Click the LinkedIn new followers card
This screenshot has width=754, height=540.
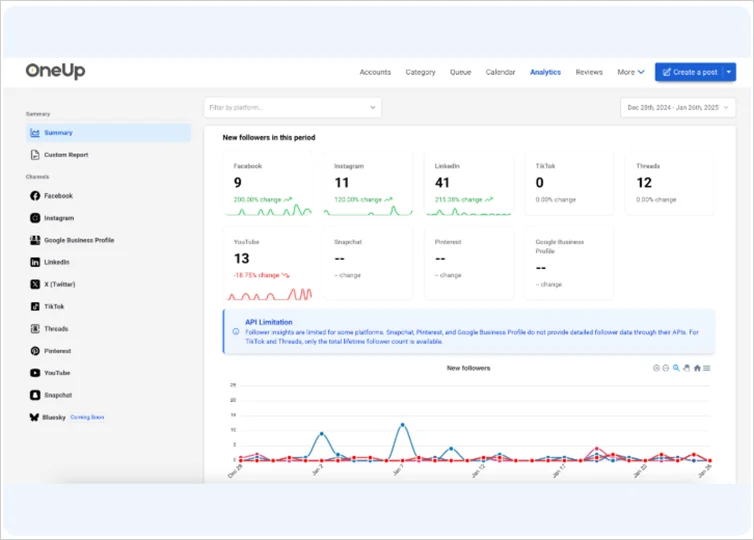point(469,185)
